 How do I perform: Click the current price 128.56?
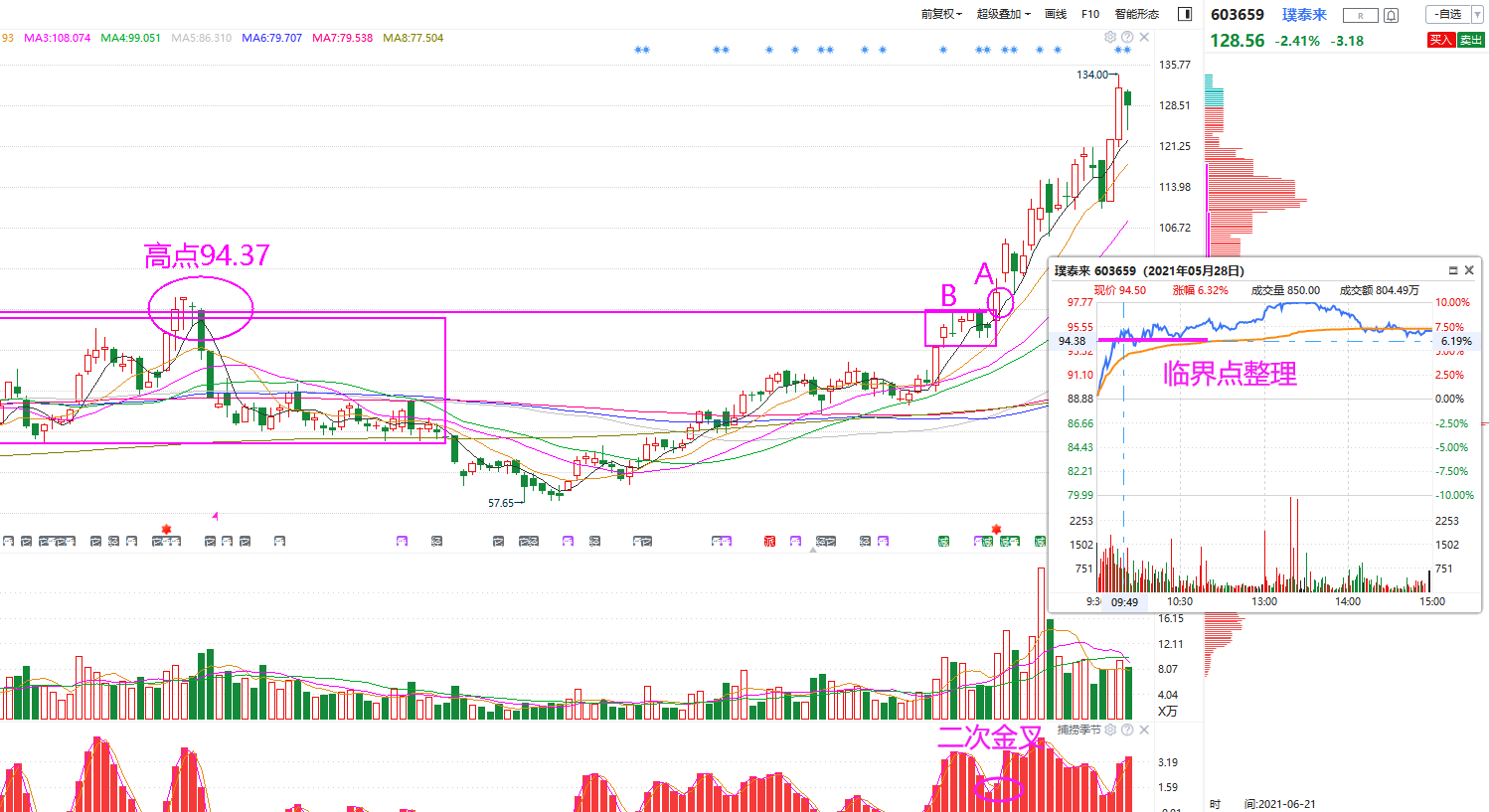click(x=1238, y=41)
